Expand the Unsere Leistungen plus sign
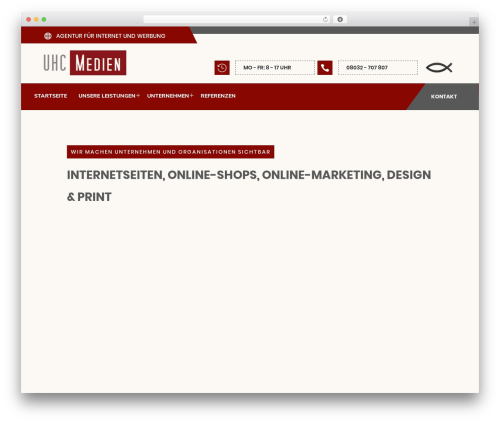Viewport: 500px width, 423px height. tap(138, 96)
